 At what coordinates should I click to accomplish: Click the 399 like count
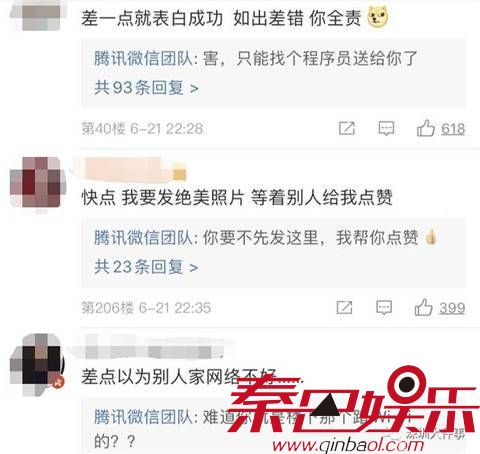[452, 308]
